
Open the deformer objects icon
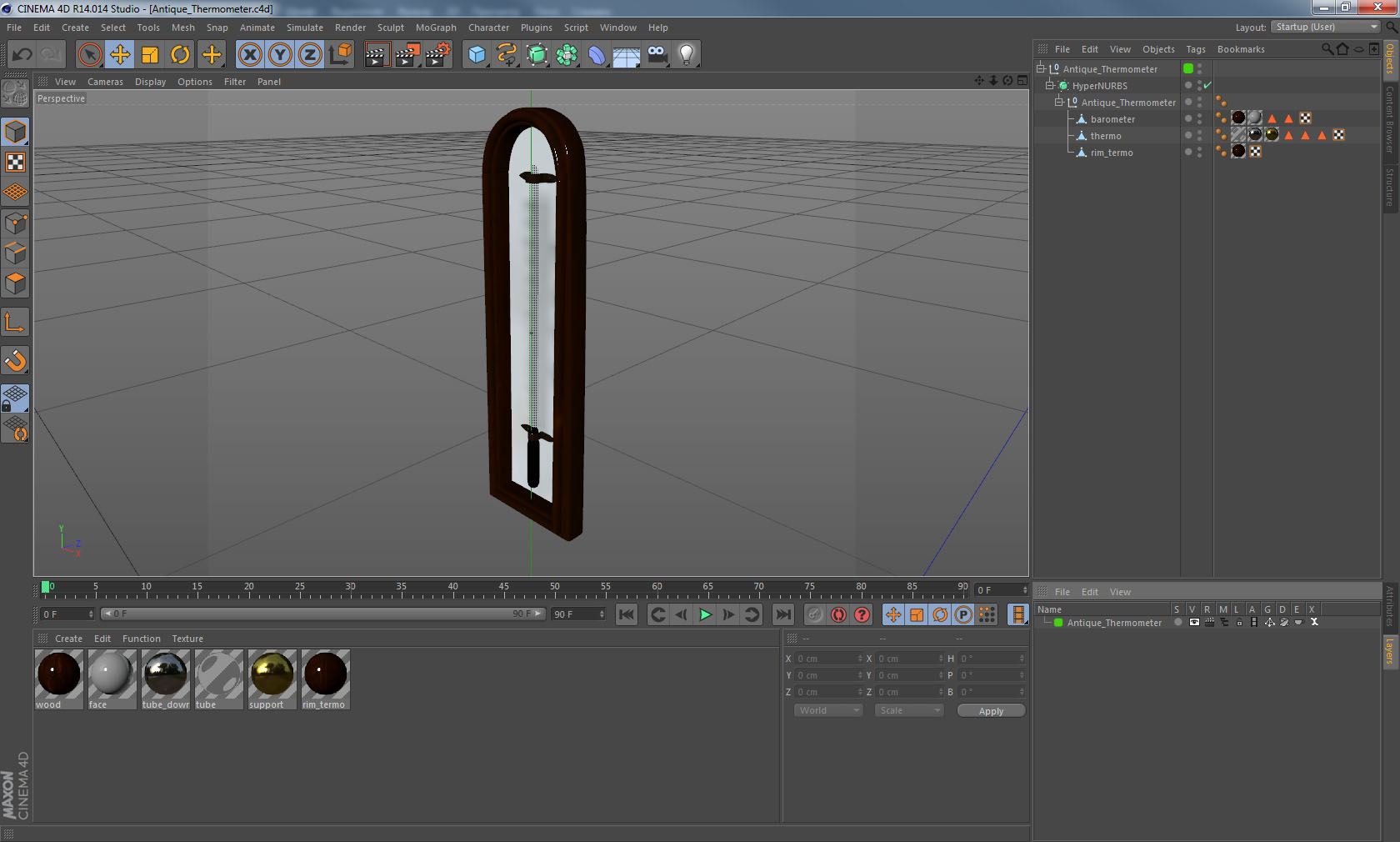click(x=597, y=55)
